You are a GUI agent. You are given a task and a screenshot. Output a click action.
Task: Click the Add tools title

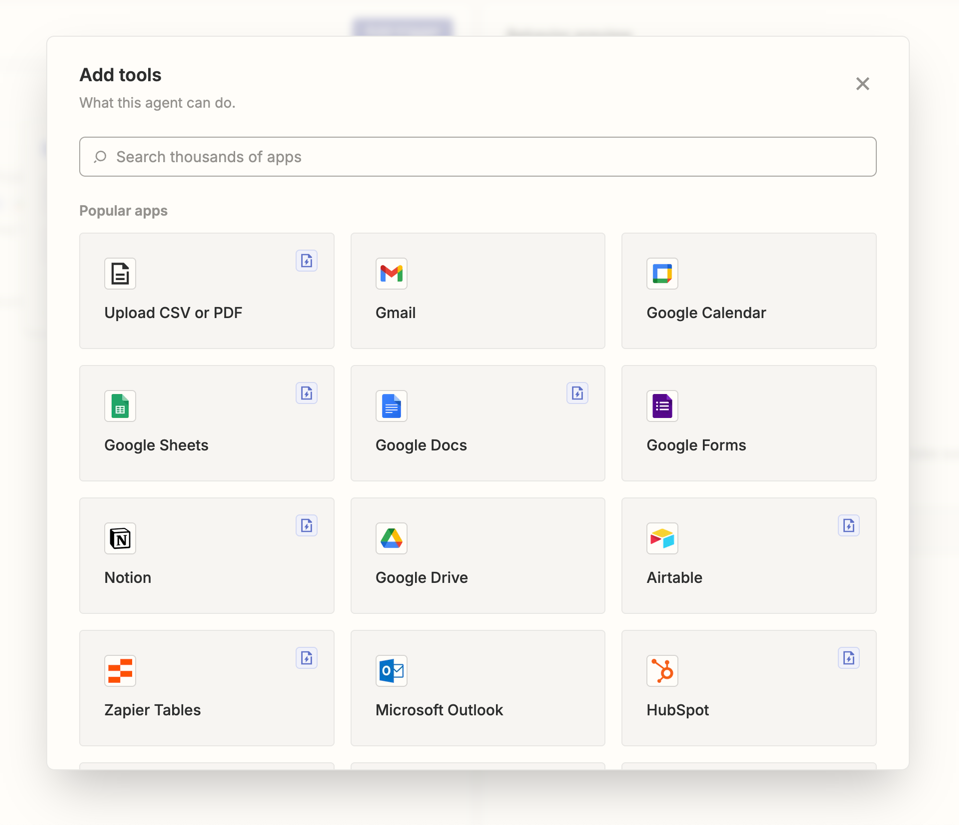120,75
